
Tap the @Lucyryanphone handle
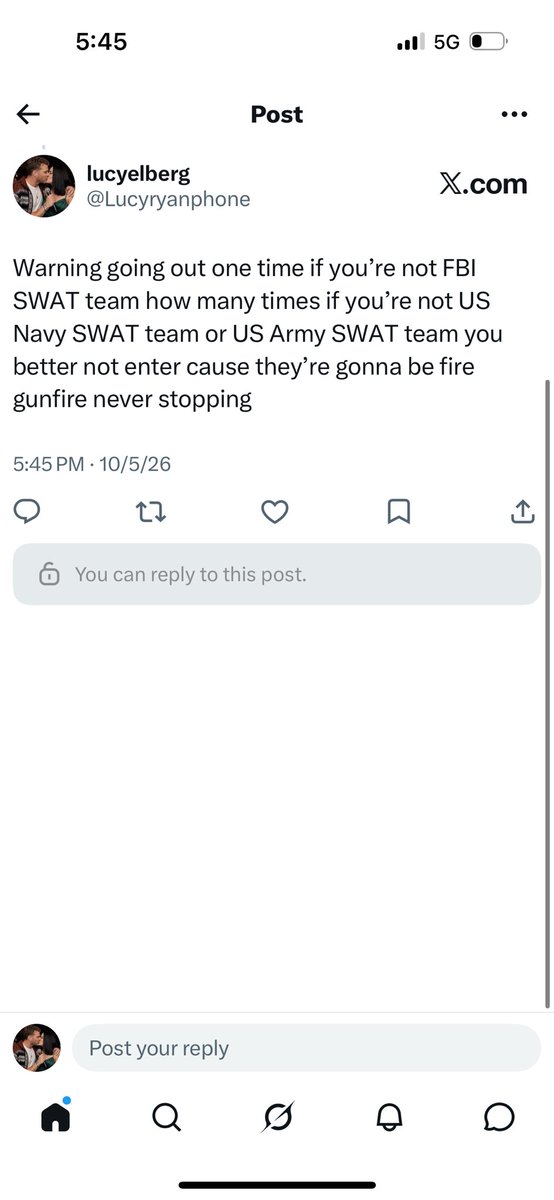pyautogui.click(x=168, y=199)
